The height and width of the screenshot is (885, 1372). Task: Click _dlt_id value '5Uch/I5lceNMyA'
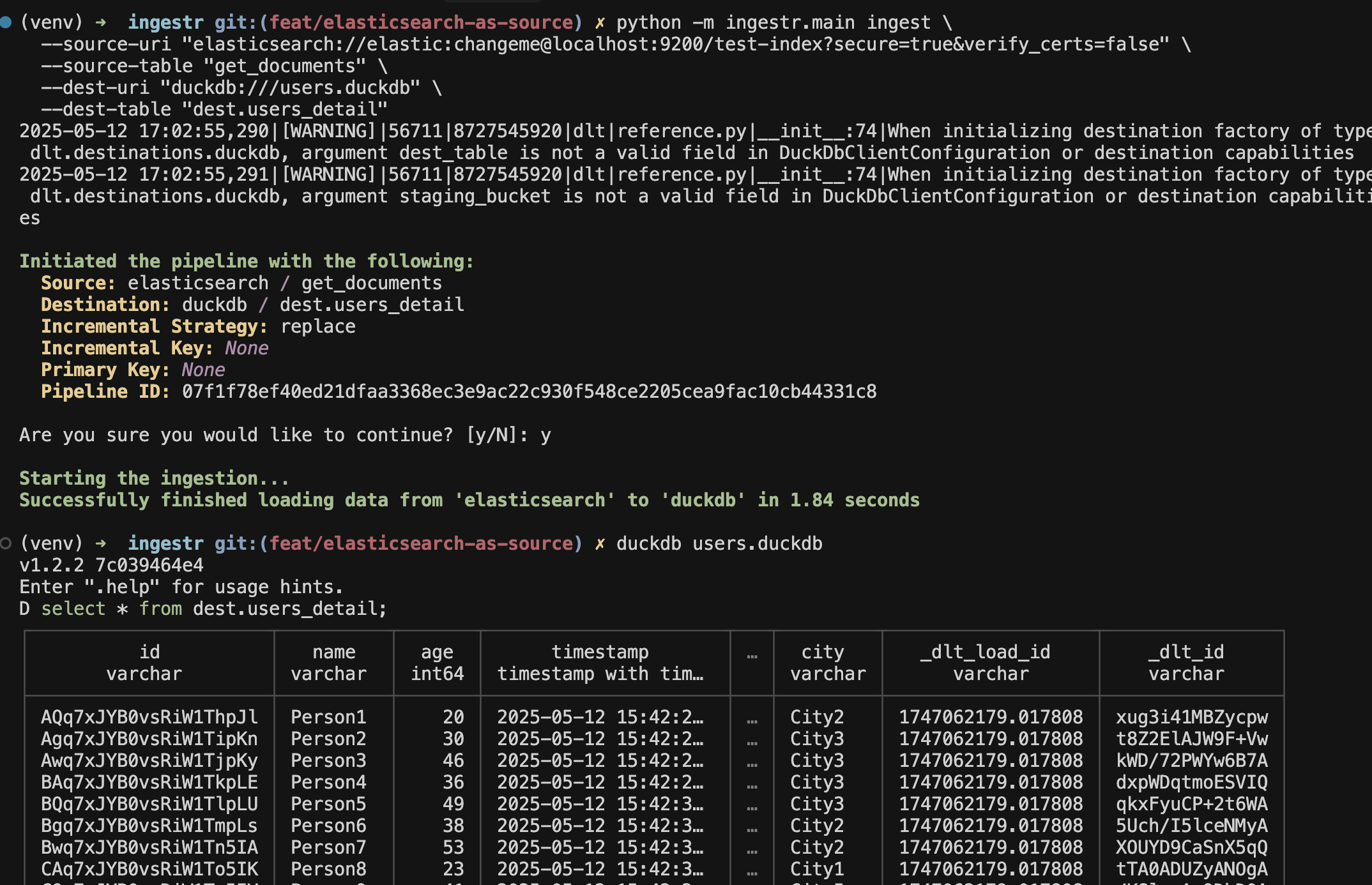(x=1192, y=826)
